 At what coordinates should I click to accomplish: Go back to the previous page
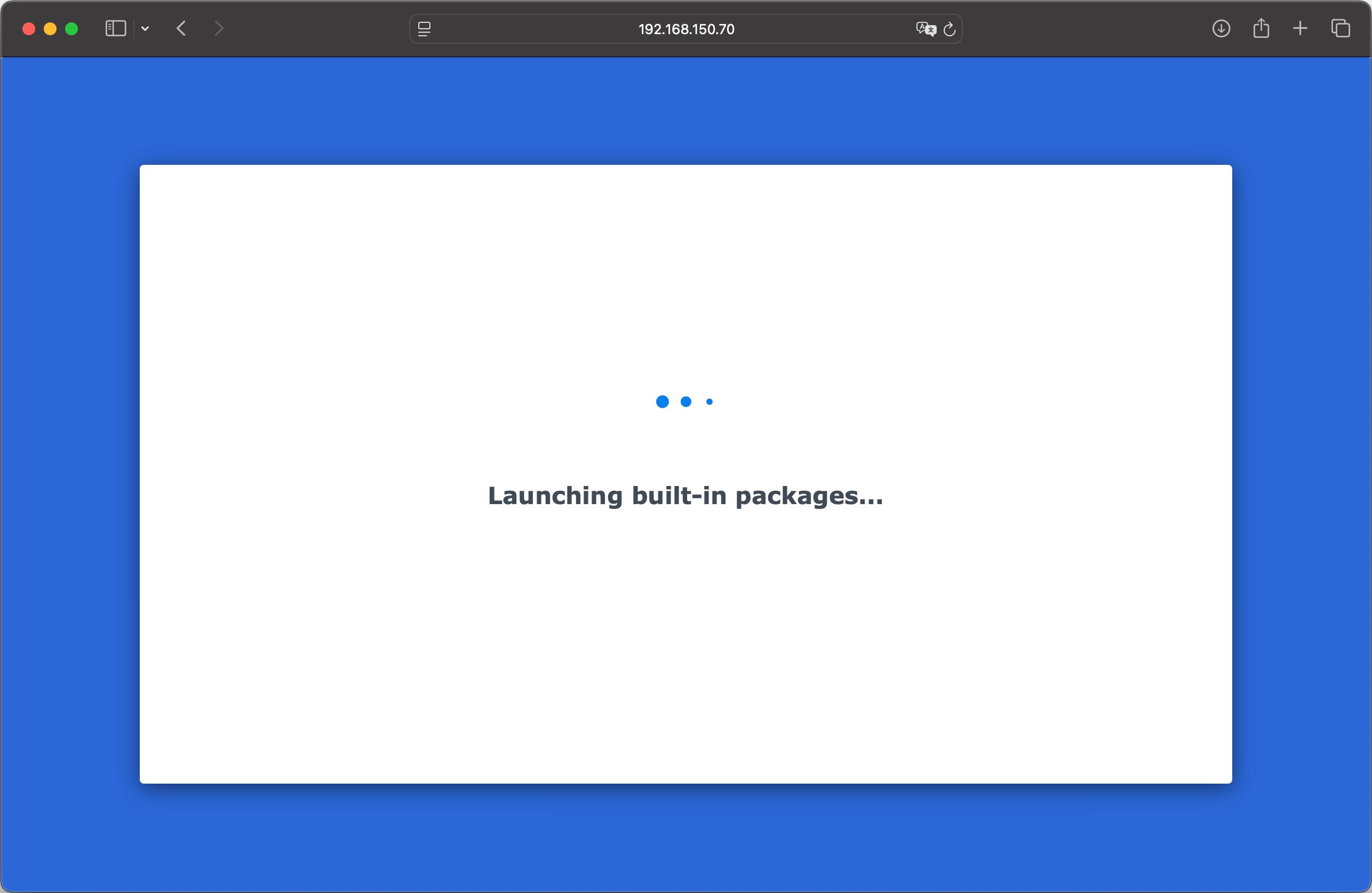pyautogui.click(x=181, y=28)
